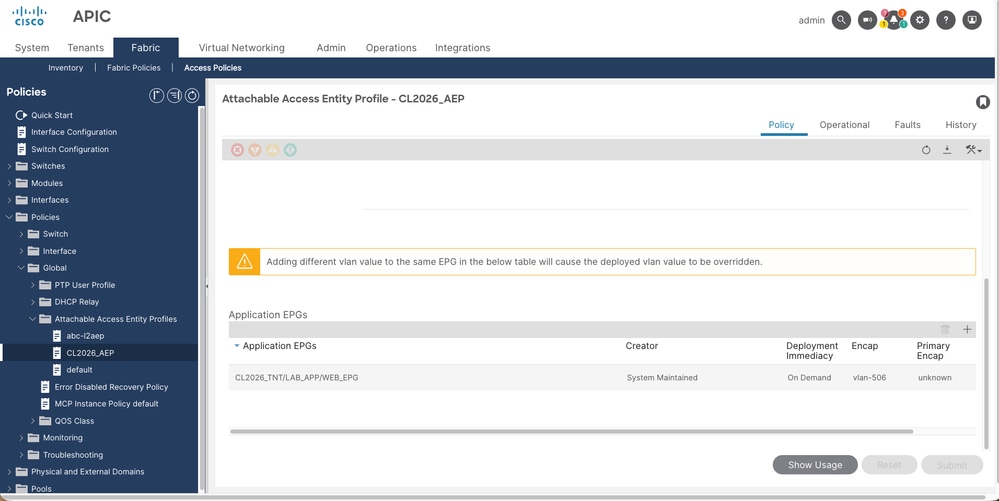Add an Application EPG with plus icon
Image resolution: width=999 pixels, height=501 pixels.
click(x=967, y=330)
